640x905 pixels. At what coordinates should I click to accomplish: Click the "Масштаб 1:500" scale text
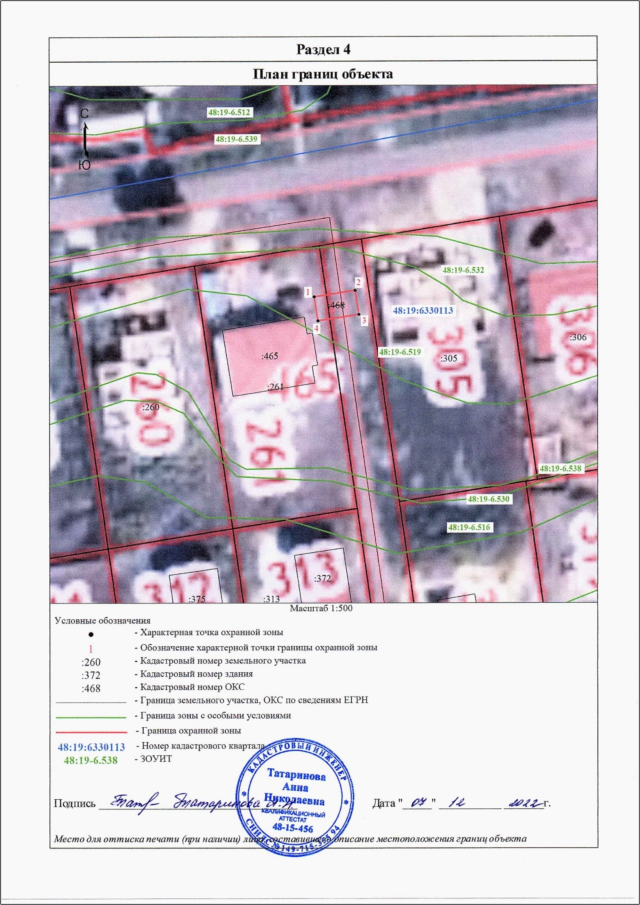pos(322,607)
